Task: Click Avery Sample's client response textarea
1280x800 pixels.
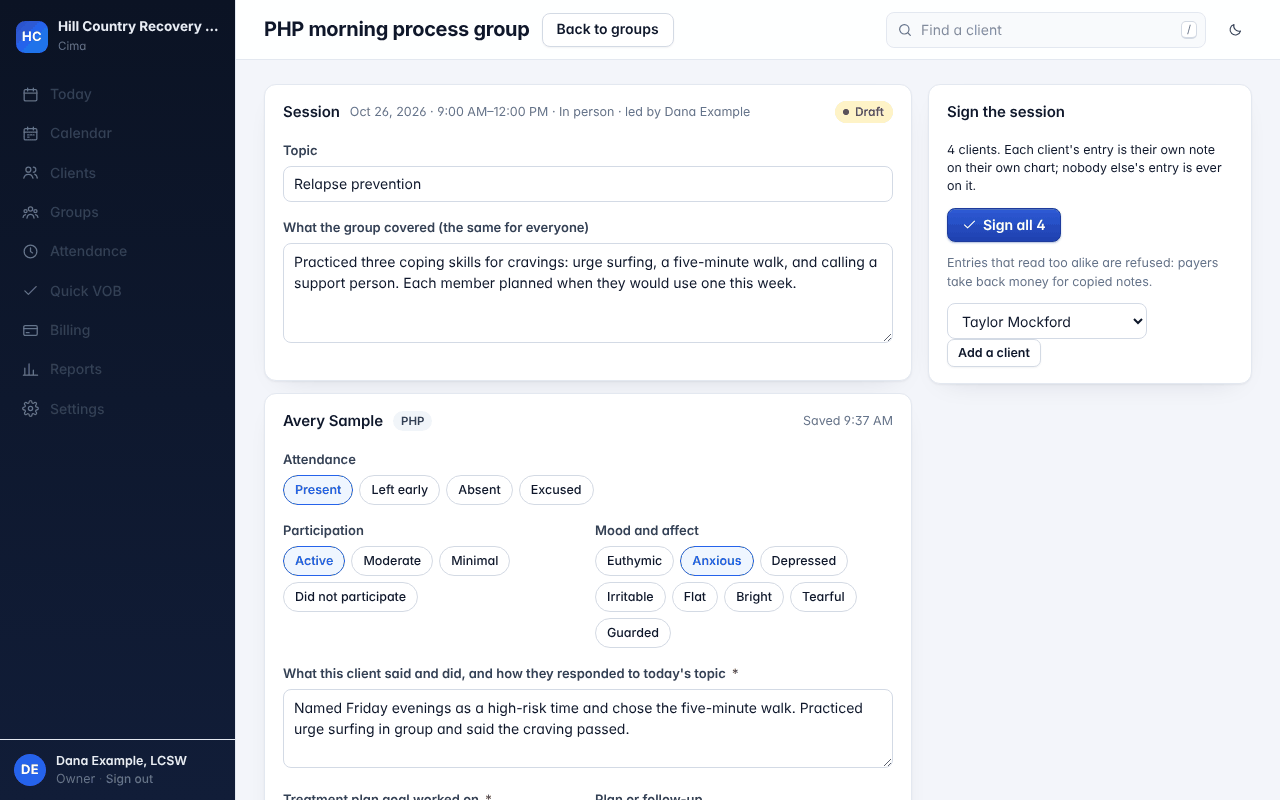Action: [x=588, y=729]
